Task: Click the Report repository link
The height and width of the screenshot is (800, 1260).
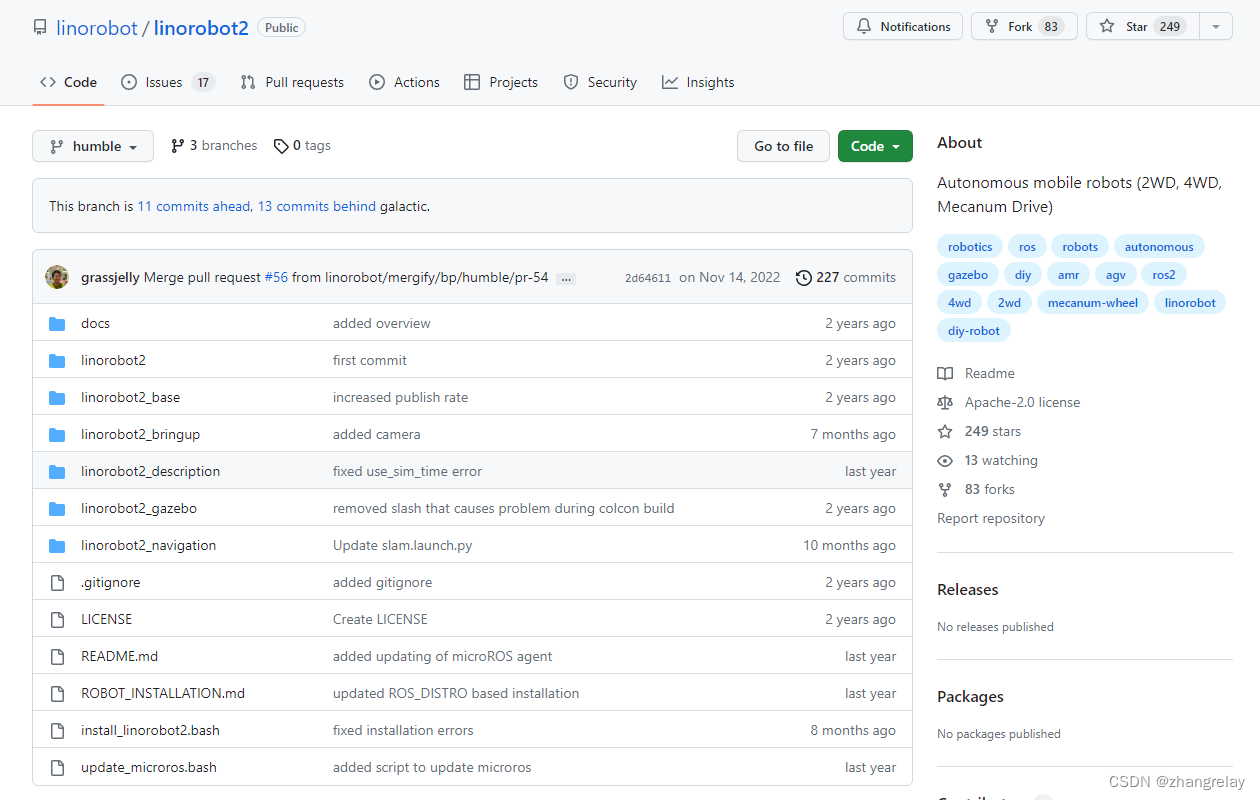Action: (x=991, y=518)
